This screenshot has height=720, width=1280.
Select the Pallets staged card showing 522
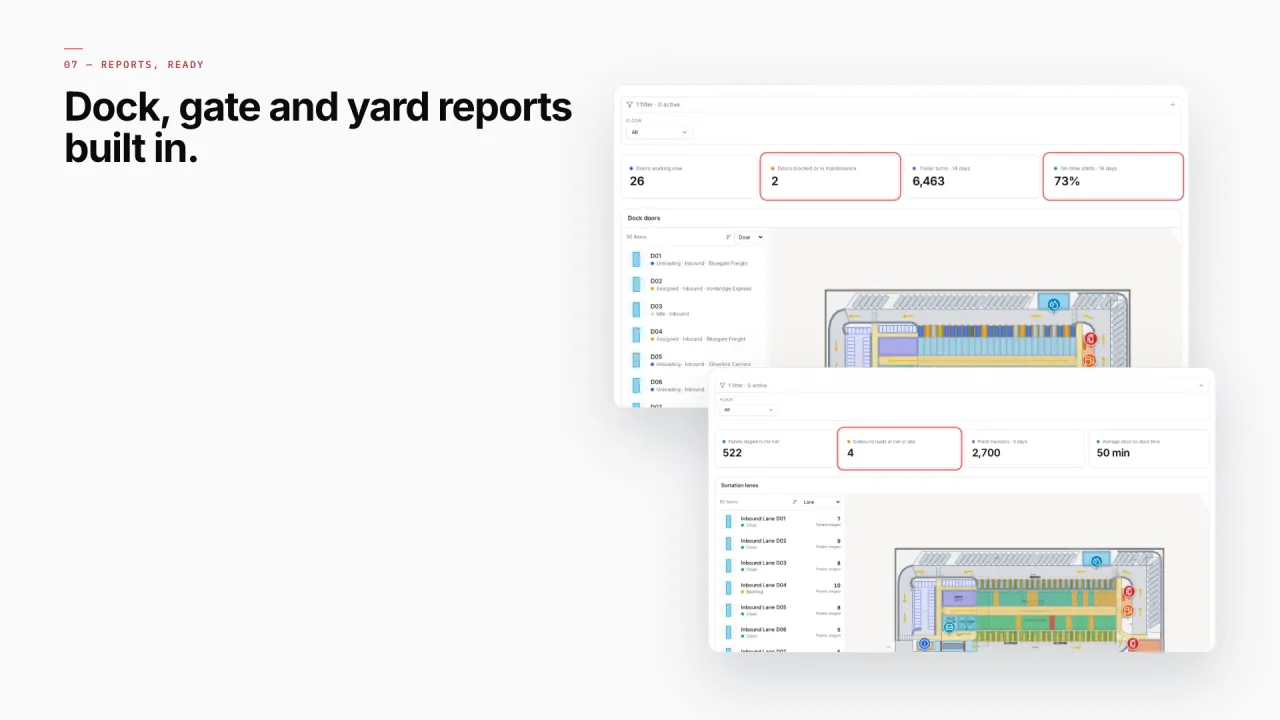click(774, 449)
